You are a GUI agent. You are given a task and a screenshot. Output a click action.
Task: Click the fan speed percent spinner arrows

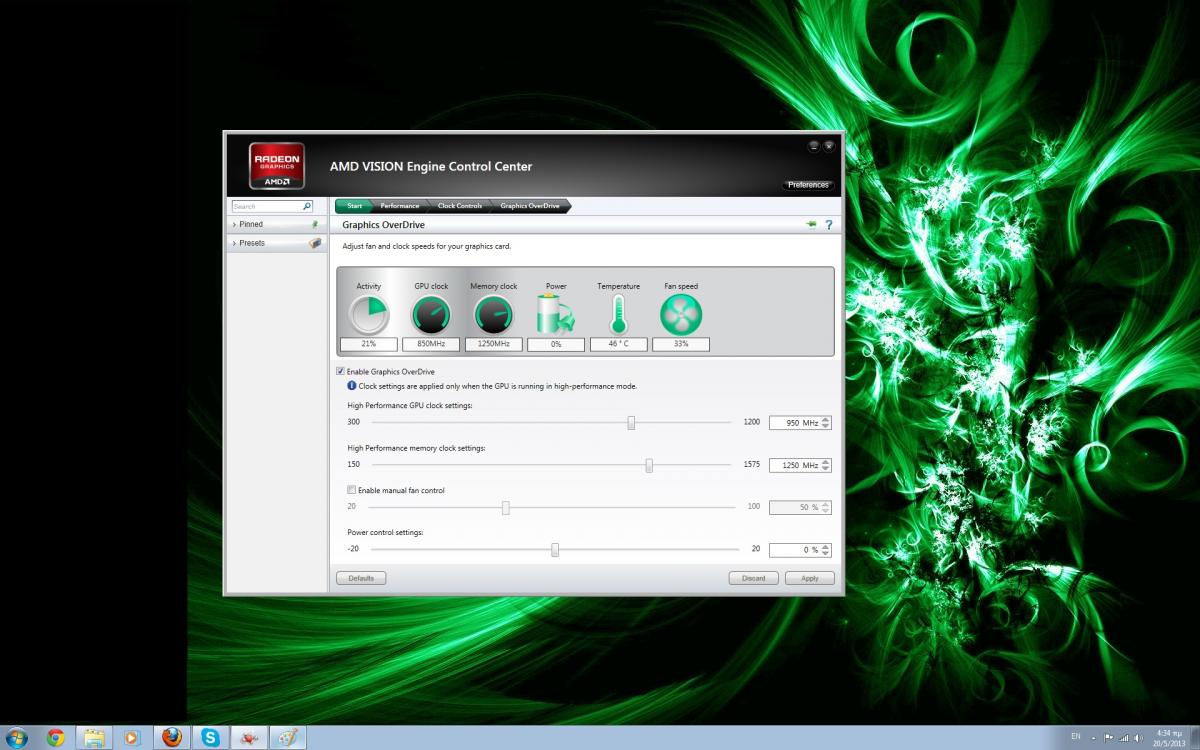(x=826, y=507)
